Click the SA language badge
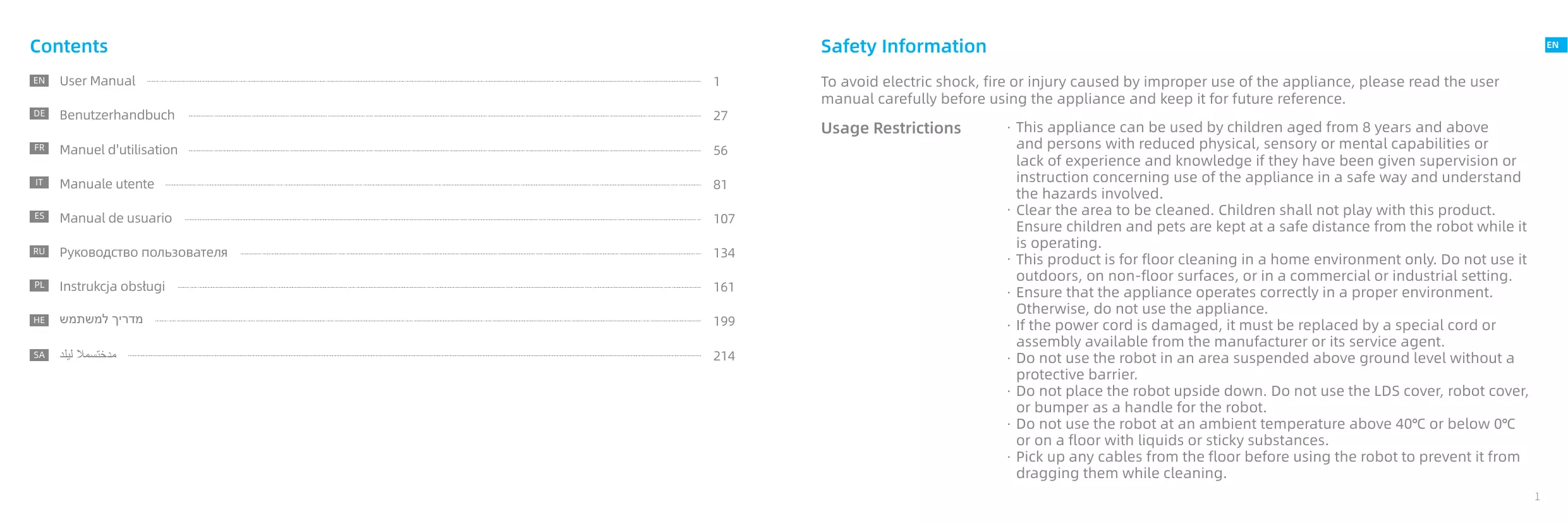The height and width of the screenshot is (523, 1568). click(x=39, y=355)
